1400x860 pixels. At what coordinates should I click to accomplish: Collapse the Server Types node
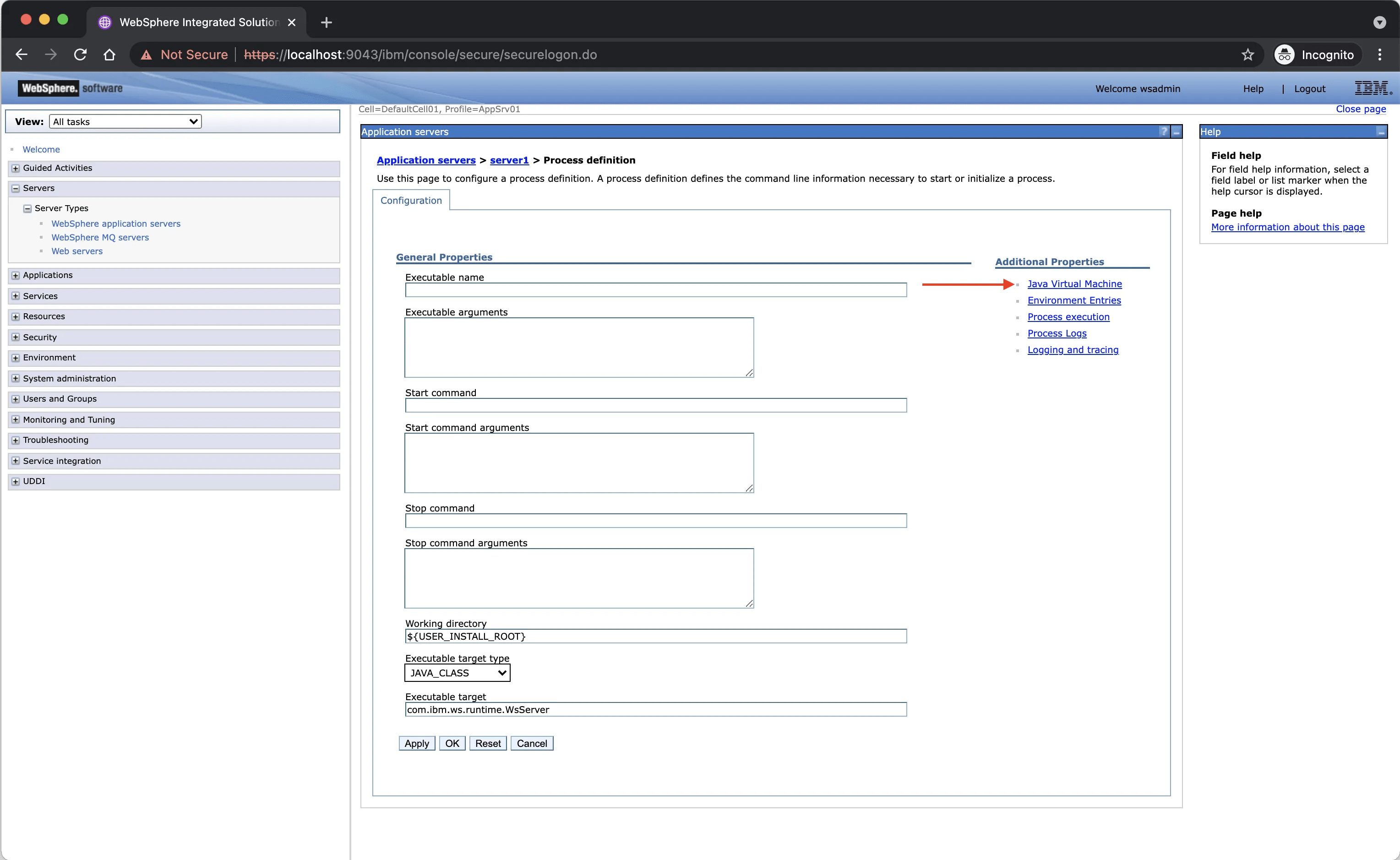[27, 209]
